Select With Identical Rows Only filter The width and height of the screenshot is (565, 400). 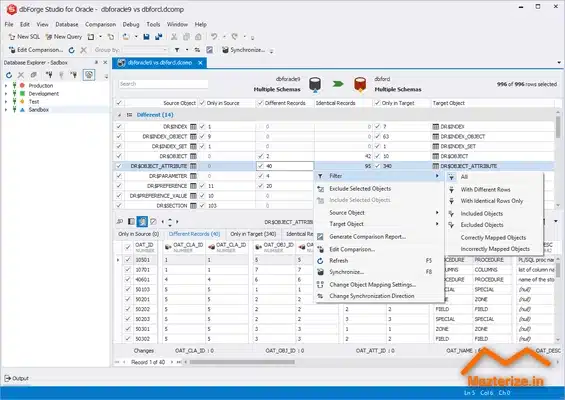click(x=494, y=201)
